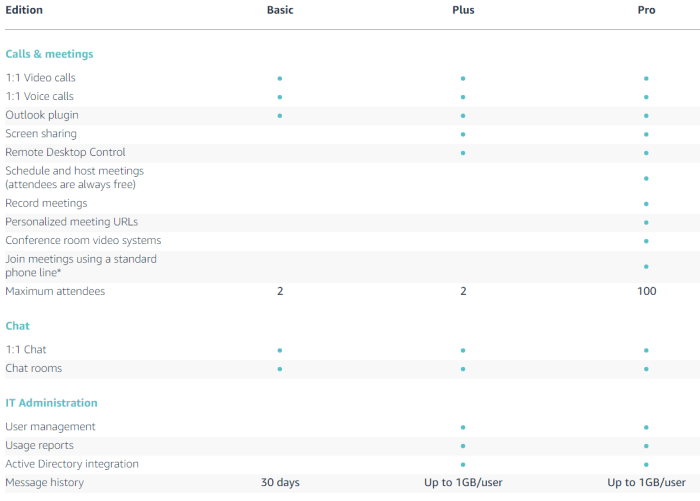Click the Pro dot for Record meetings

(x=647, y=204)
